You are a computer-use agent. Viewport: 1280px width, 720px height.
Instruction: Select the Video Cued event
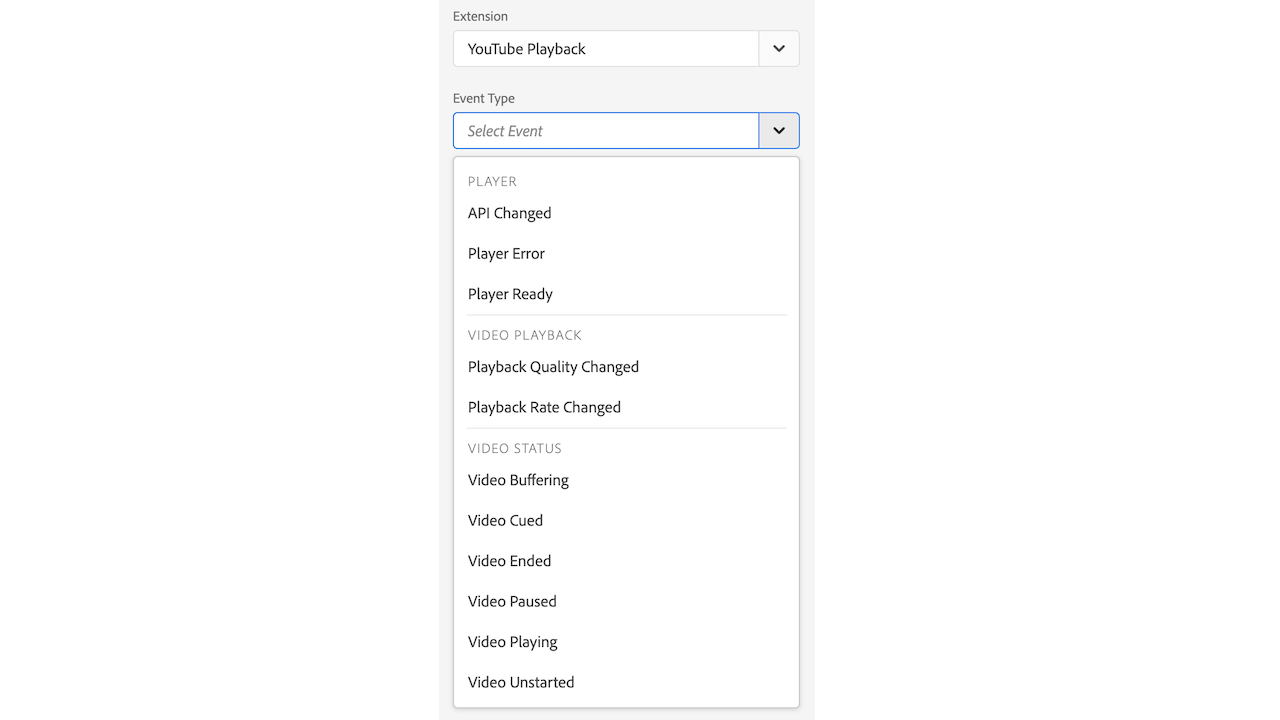pos(505,520)
